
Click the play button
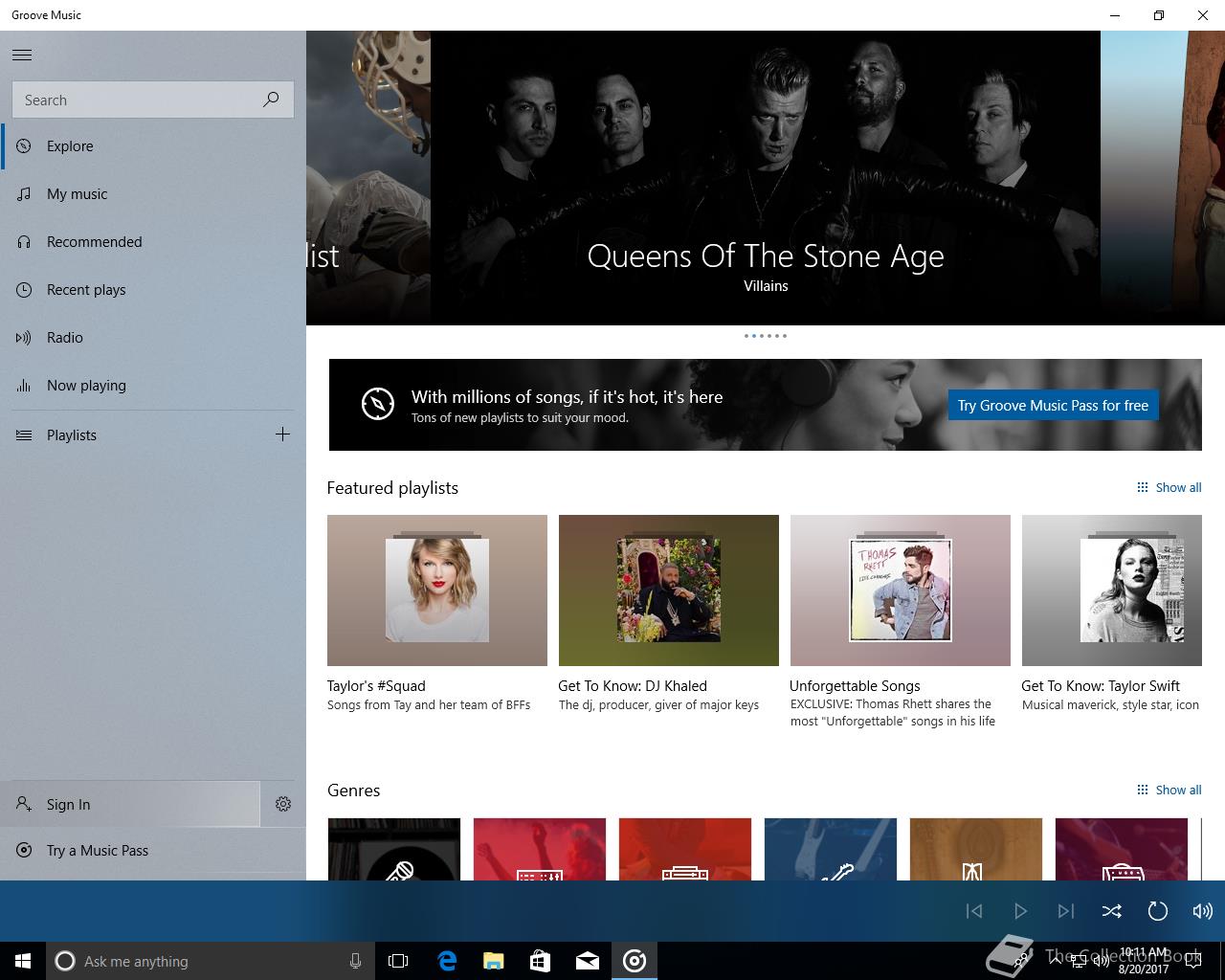coord(1020,911)
